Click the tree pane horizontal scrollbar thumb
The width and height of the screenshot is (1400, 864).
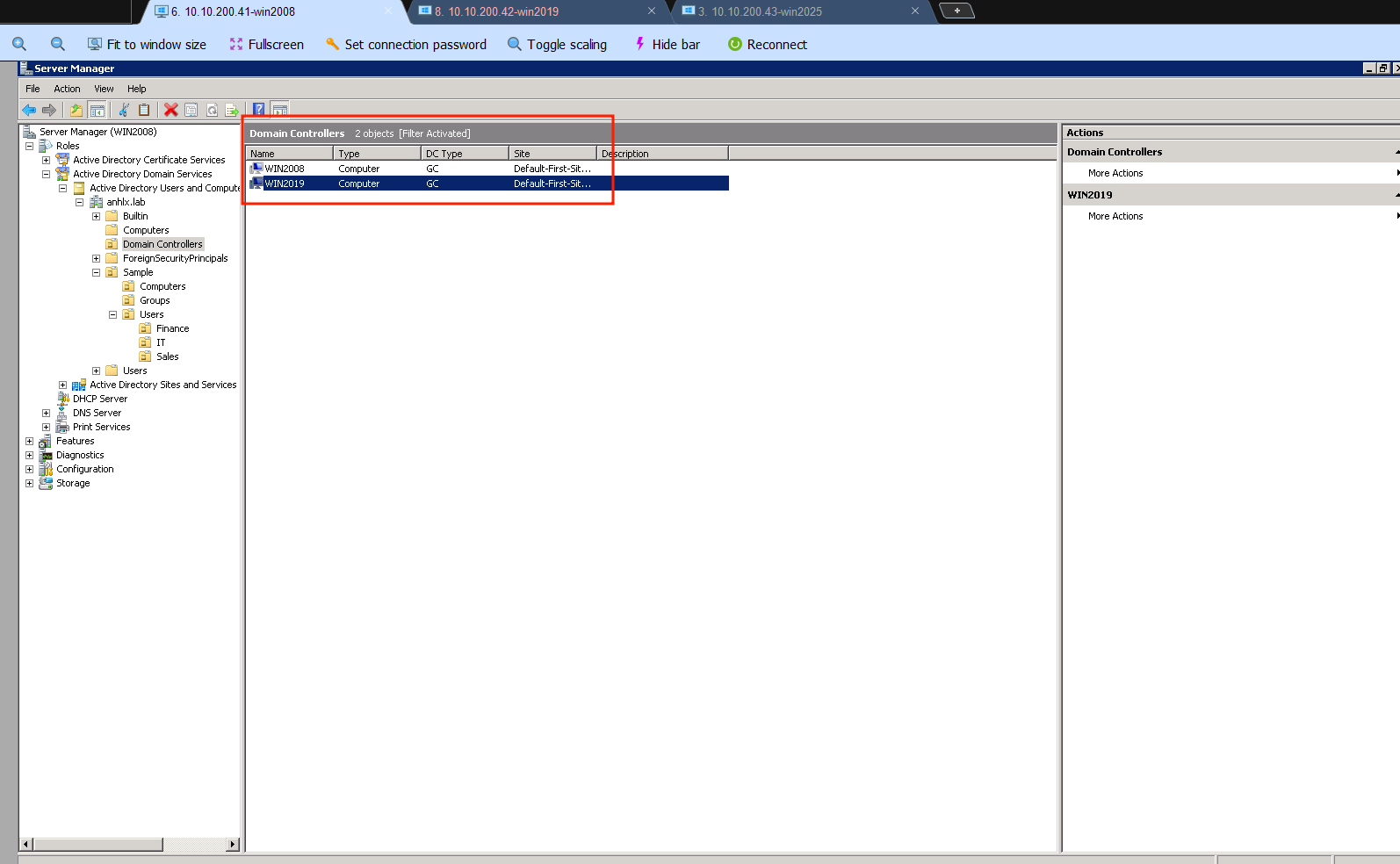(98, 845)
